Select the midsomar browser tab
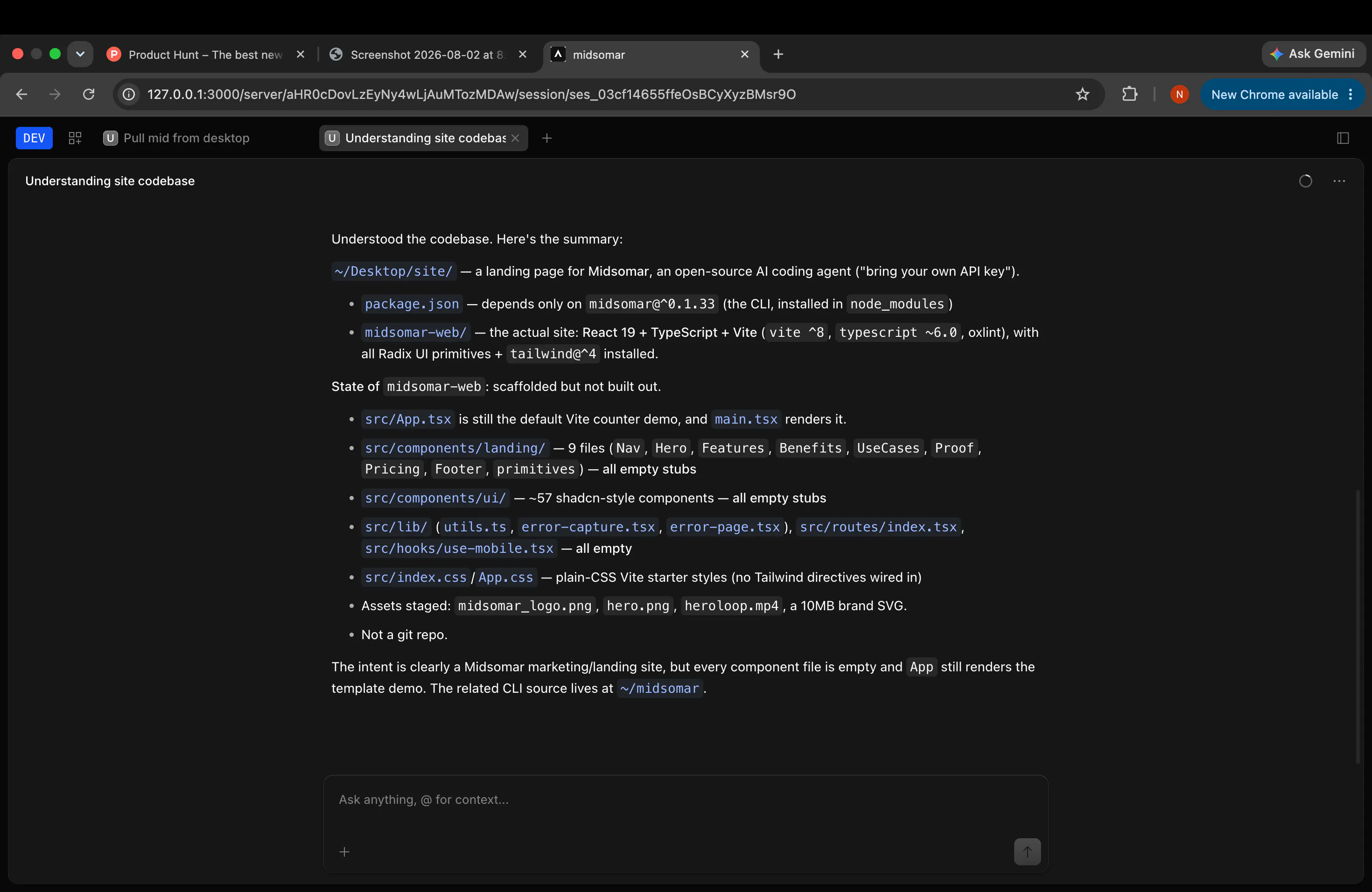Viewport: 1372px width, 892px height. point(651,55)
